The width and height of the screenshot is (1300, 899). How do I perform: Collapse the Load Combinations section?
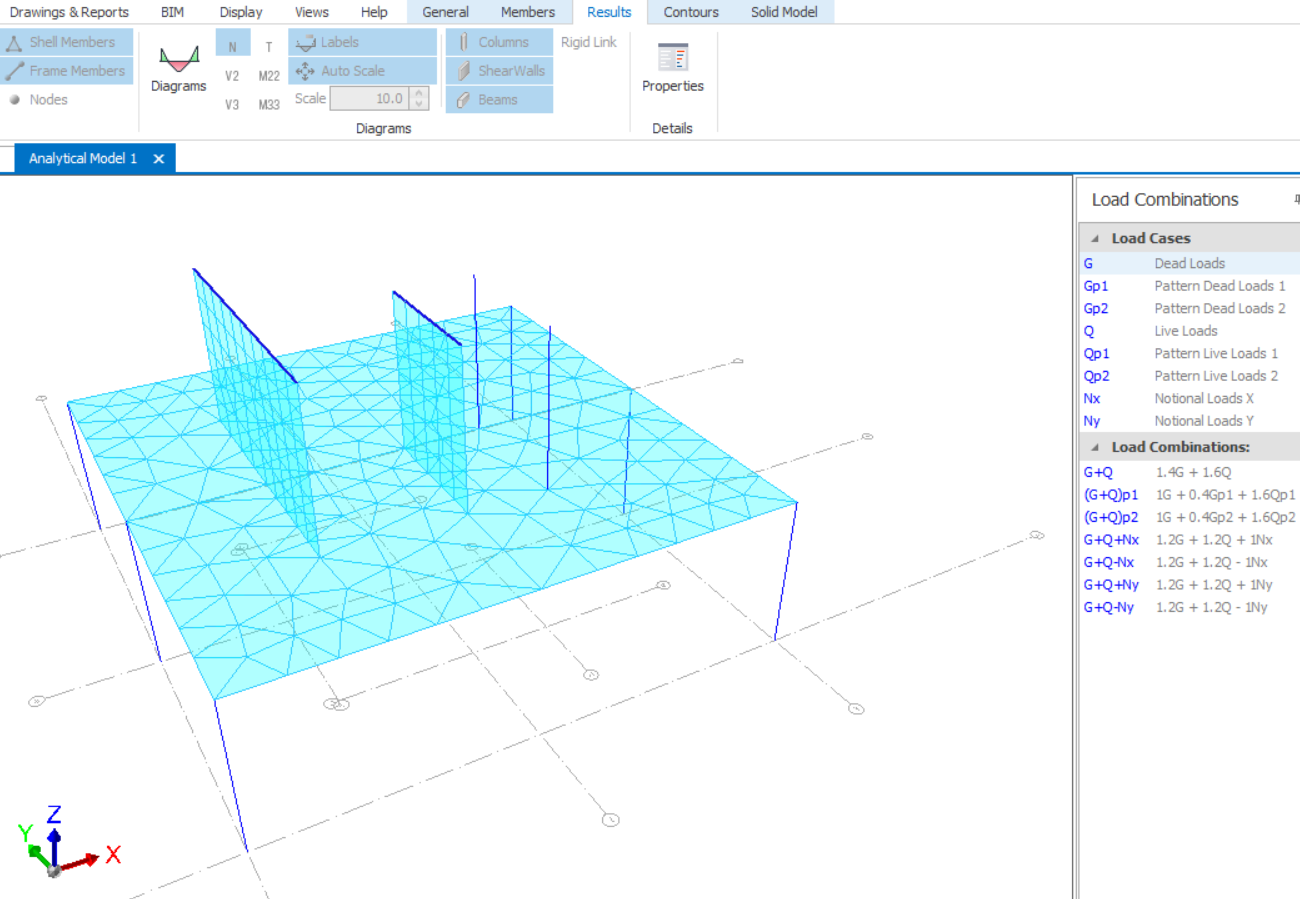(1093, 447)
